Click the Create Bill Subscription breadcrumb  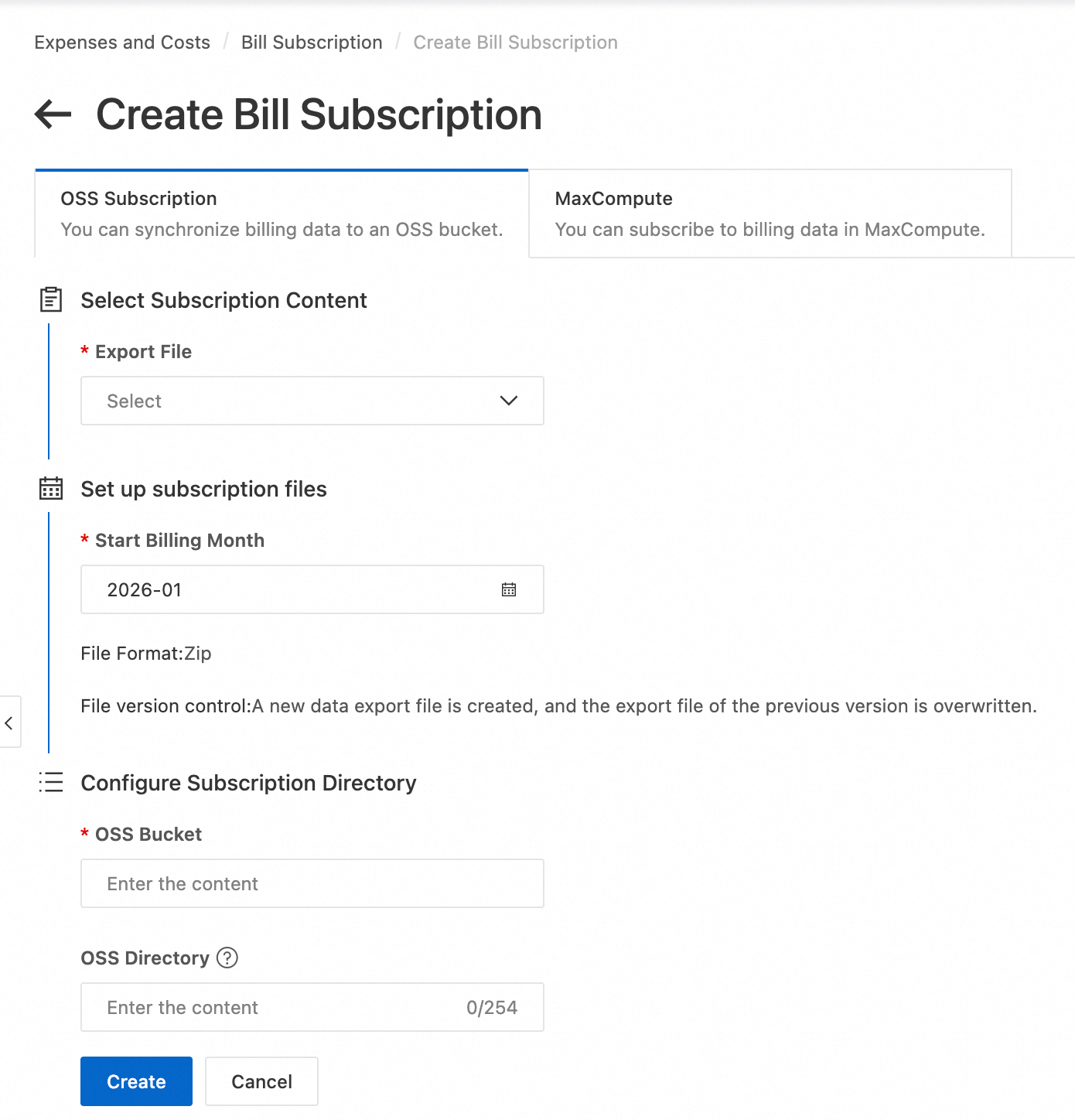tap(515, 43)
